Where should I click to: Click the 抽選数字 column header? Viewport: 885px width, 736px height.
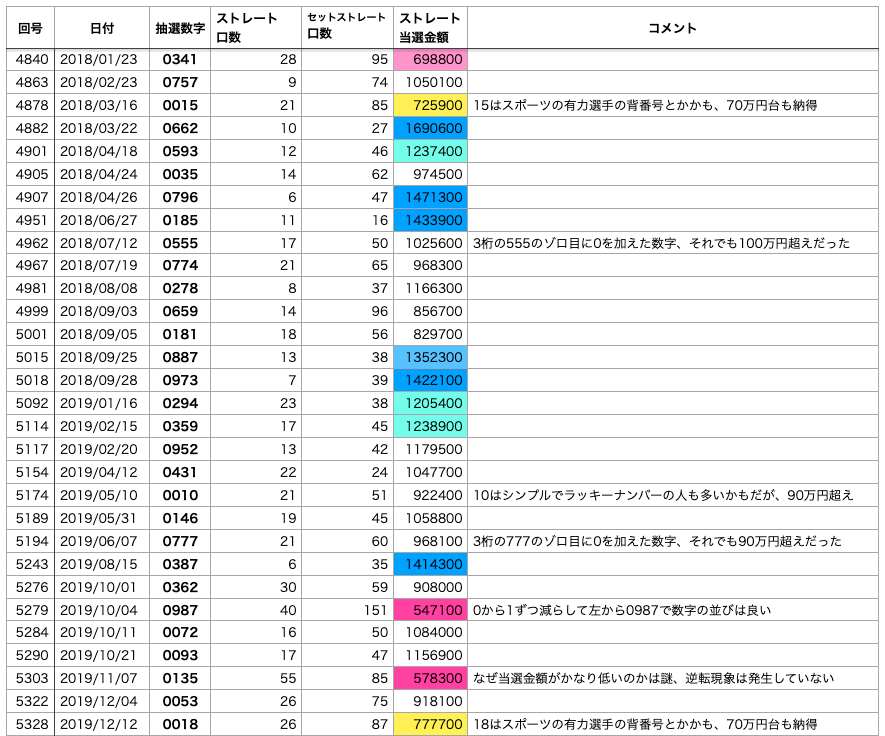pos(180,28)
